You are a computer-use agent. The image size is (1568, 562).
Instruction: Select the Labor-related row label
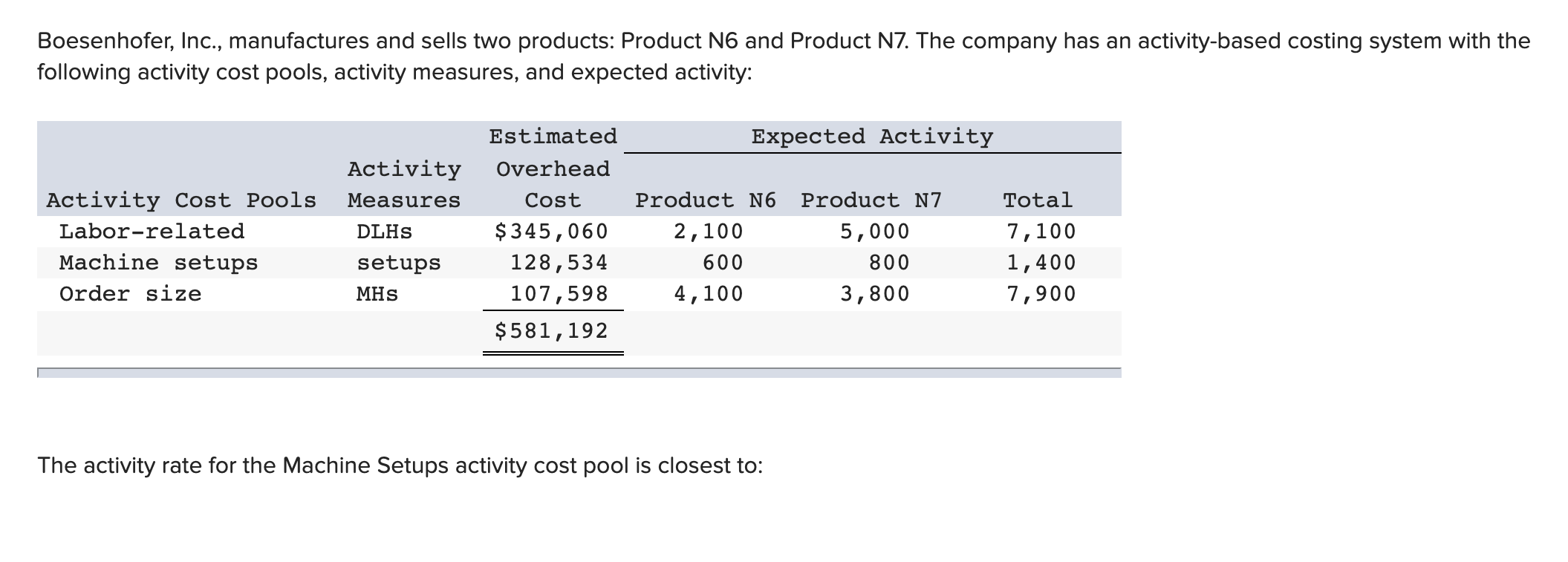tap(152, 232)
